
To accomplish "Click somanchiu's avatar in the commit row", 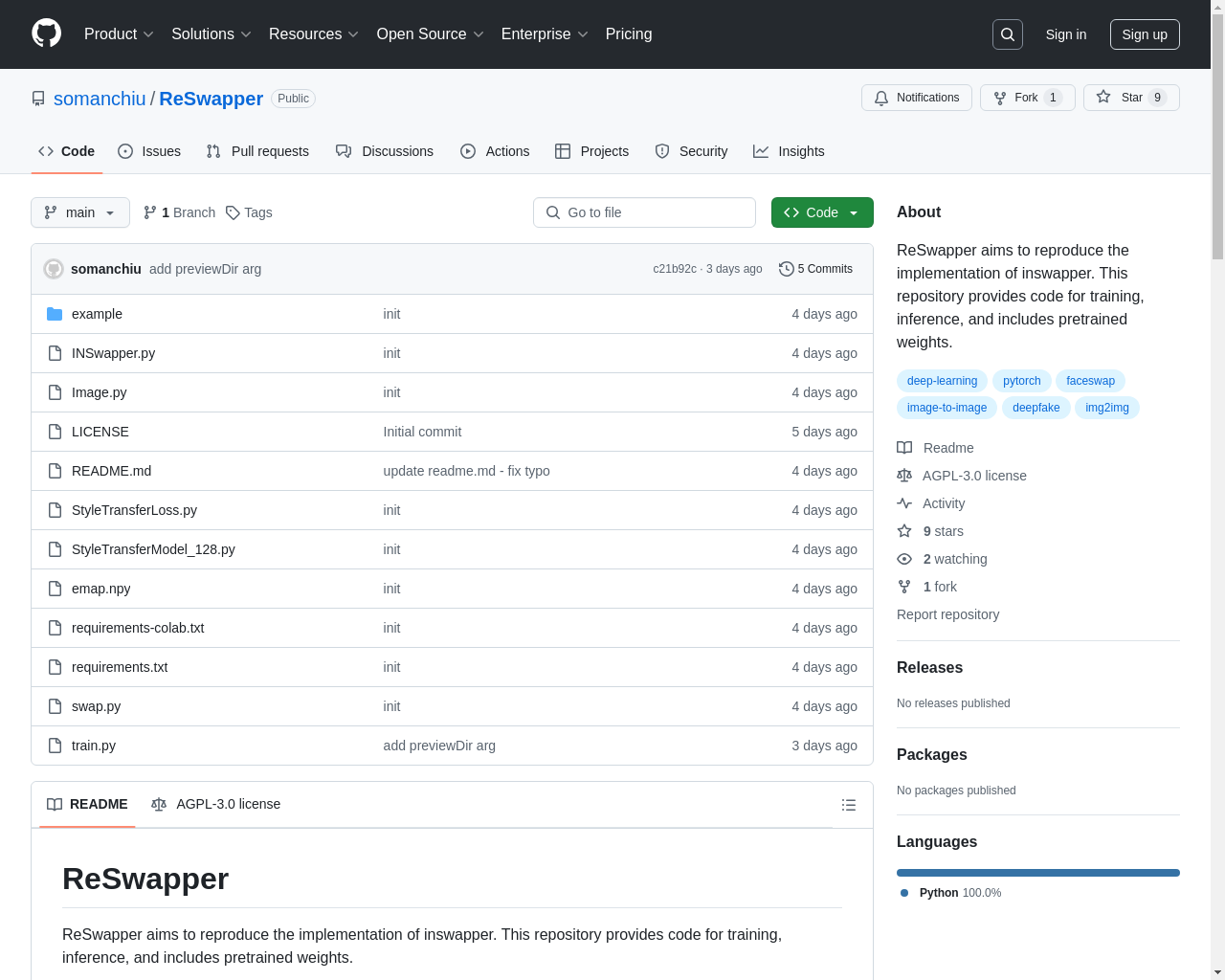I will tap(54, 269).
